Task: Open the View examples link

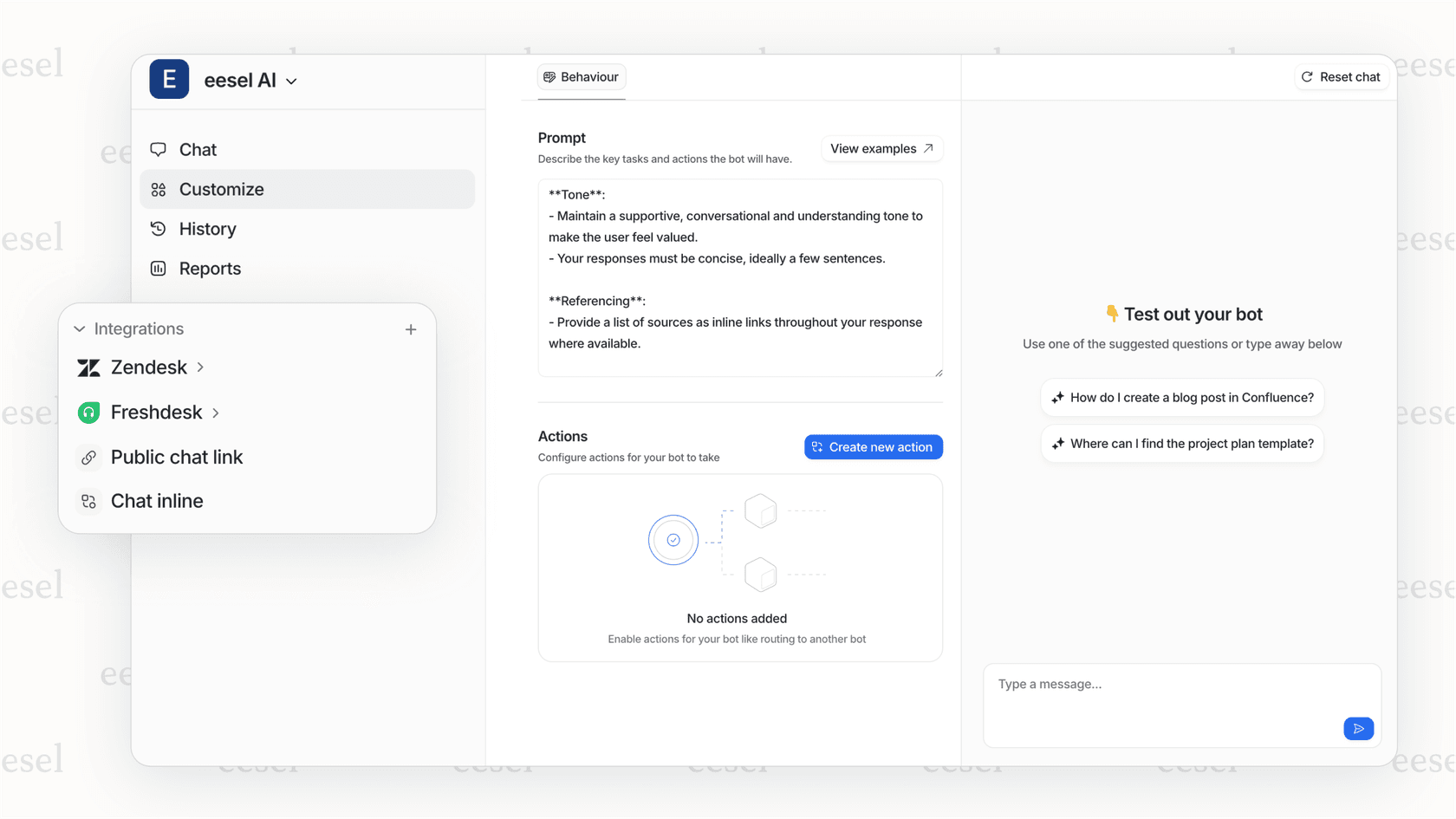Action: 881,148
